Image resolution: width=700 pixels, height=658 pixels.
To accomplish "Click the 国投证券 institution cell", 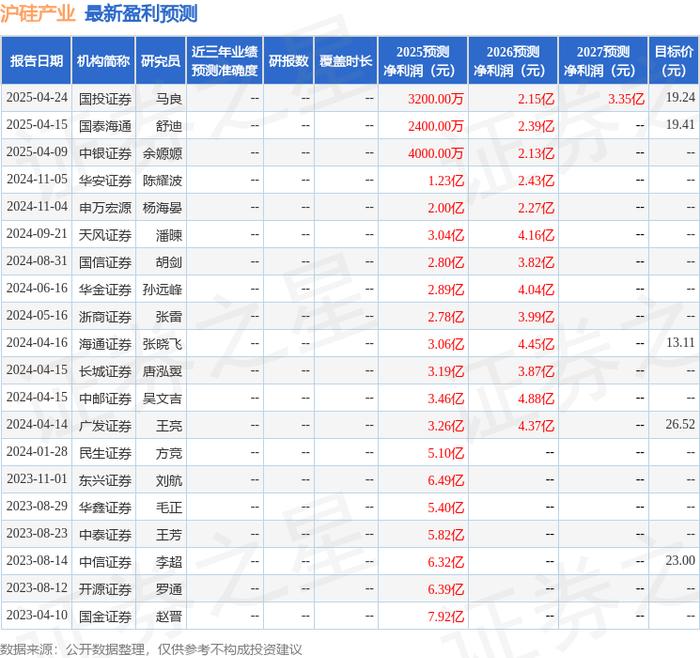I will 105,99.
